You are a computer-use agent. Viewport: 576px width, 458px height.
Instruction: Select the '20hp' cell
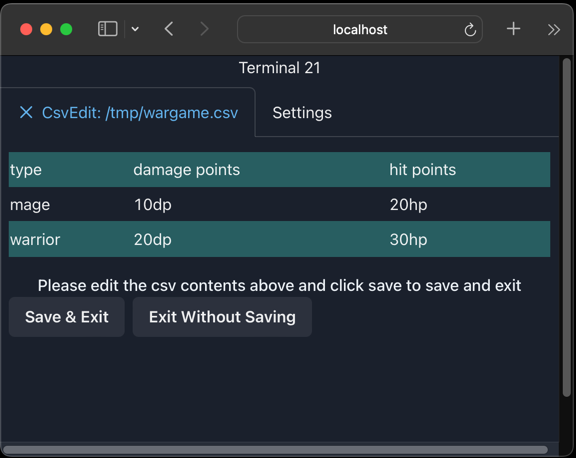pyautogui.click(x=408, y=205)
